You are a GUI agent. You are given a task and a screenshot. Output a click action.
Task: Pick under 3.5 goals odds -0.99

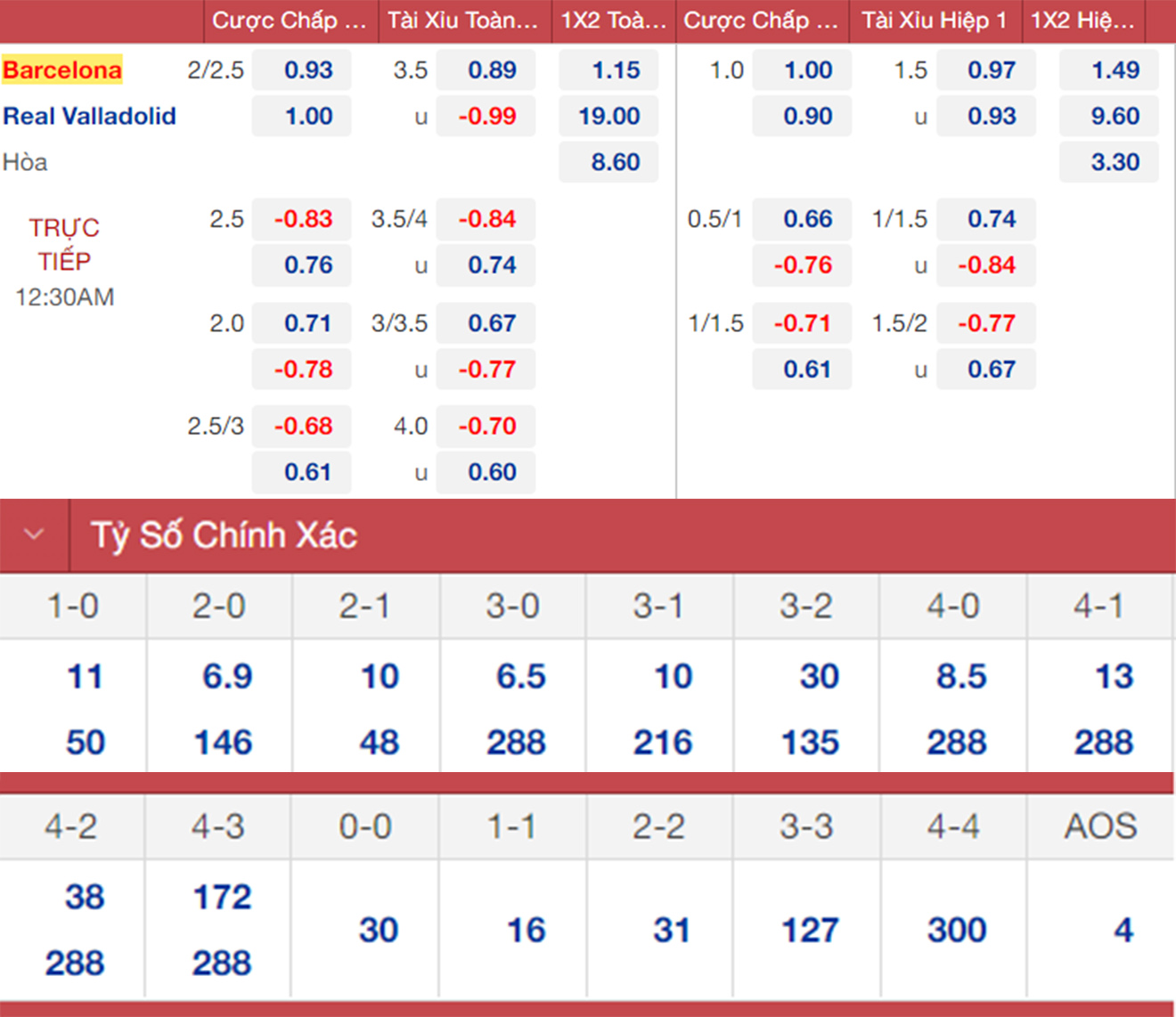486,117
